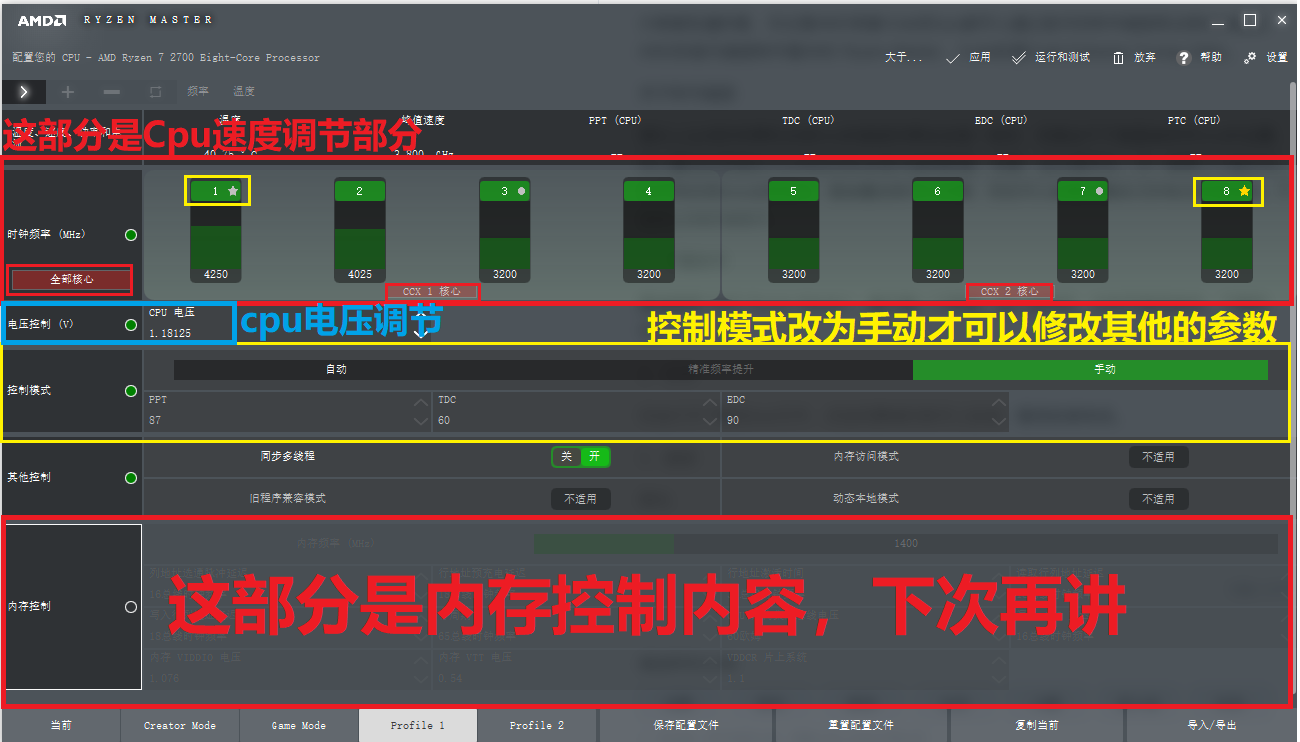Click Copy Current (复制当前) button

(1036, 725)
